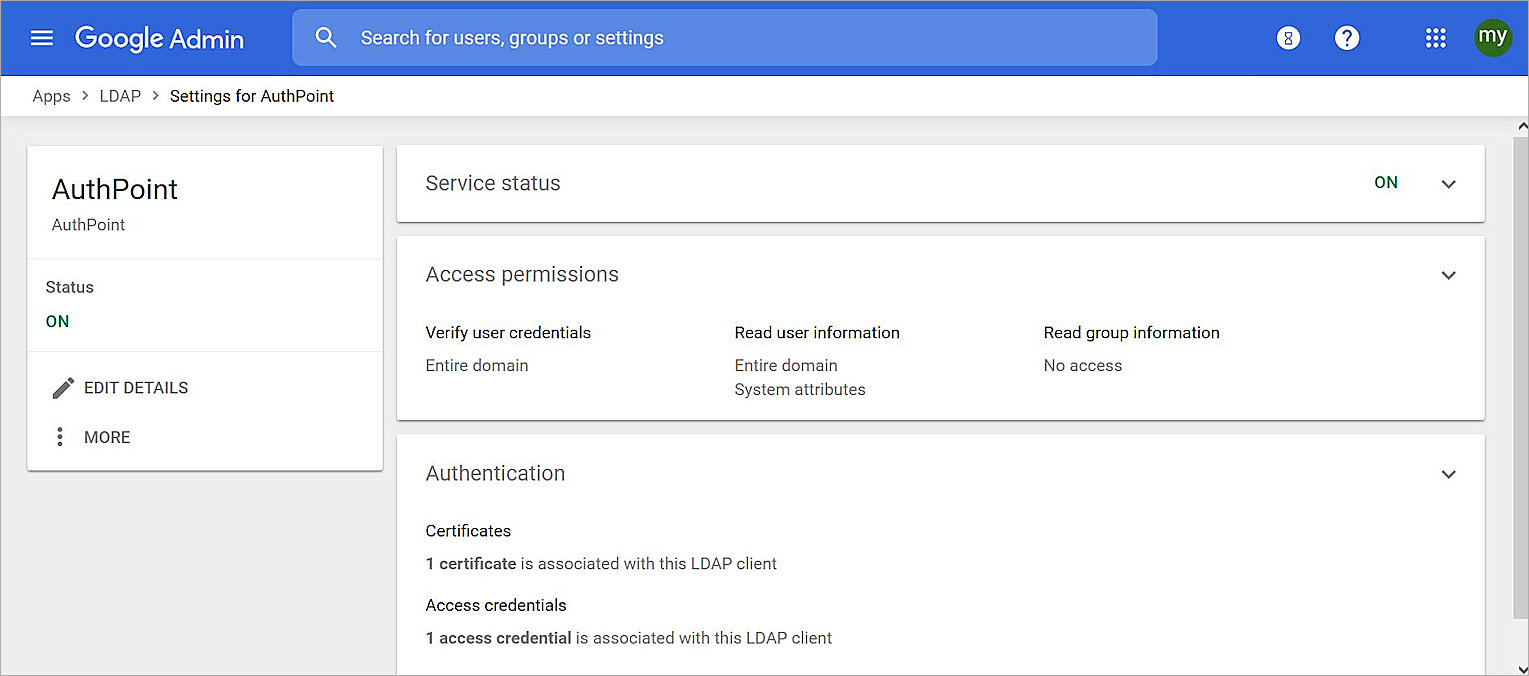Collapse the Access permissions section
Image resolution: width=1529 pixels, height=676 pixels.
coord(1448,275)
